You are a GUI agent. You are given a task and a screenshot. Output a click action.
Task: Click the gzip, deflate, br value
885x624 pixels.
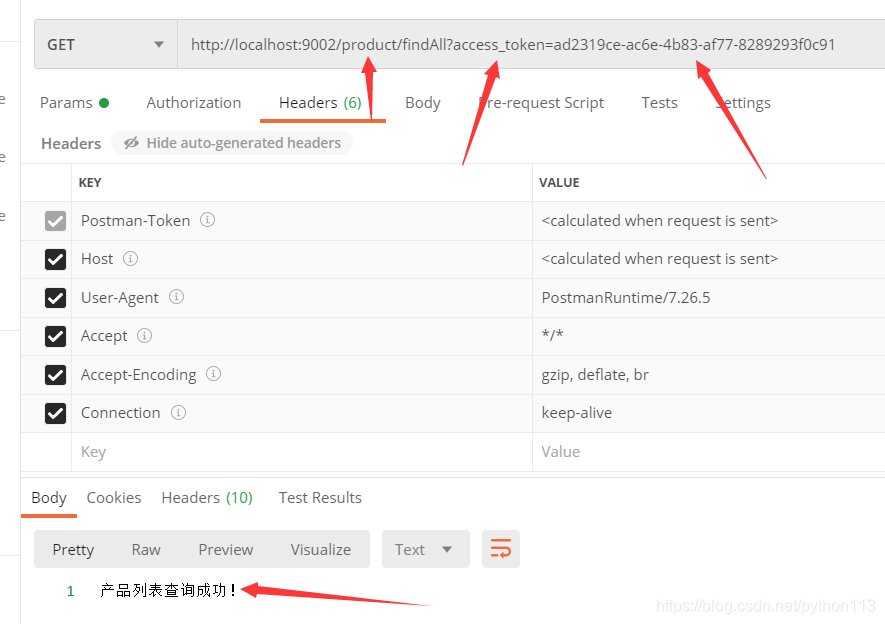point(595,375)
